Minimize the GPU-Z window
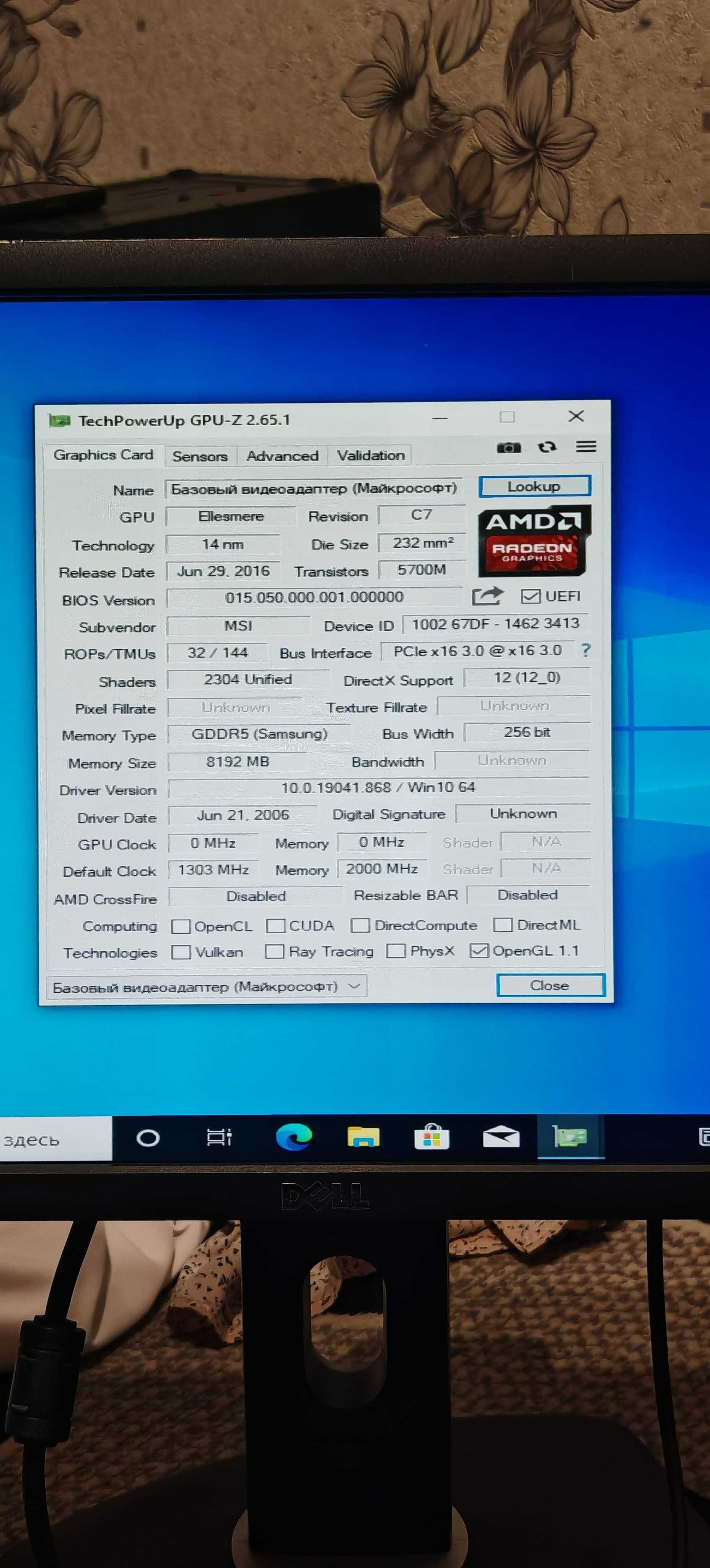The height and width of the screenshot is (1568, 710). (x=440, y=418)
